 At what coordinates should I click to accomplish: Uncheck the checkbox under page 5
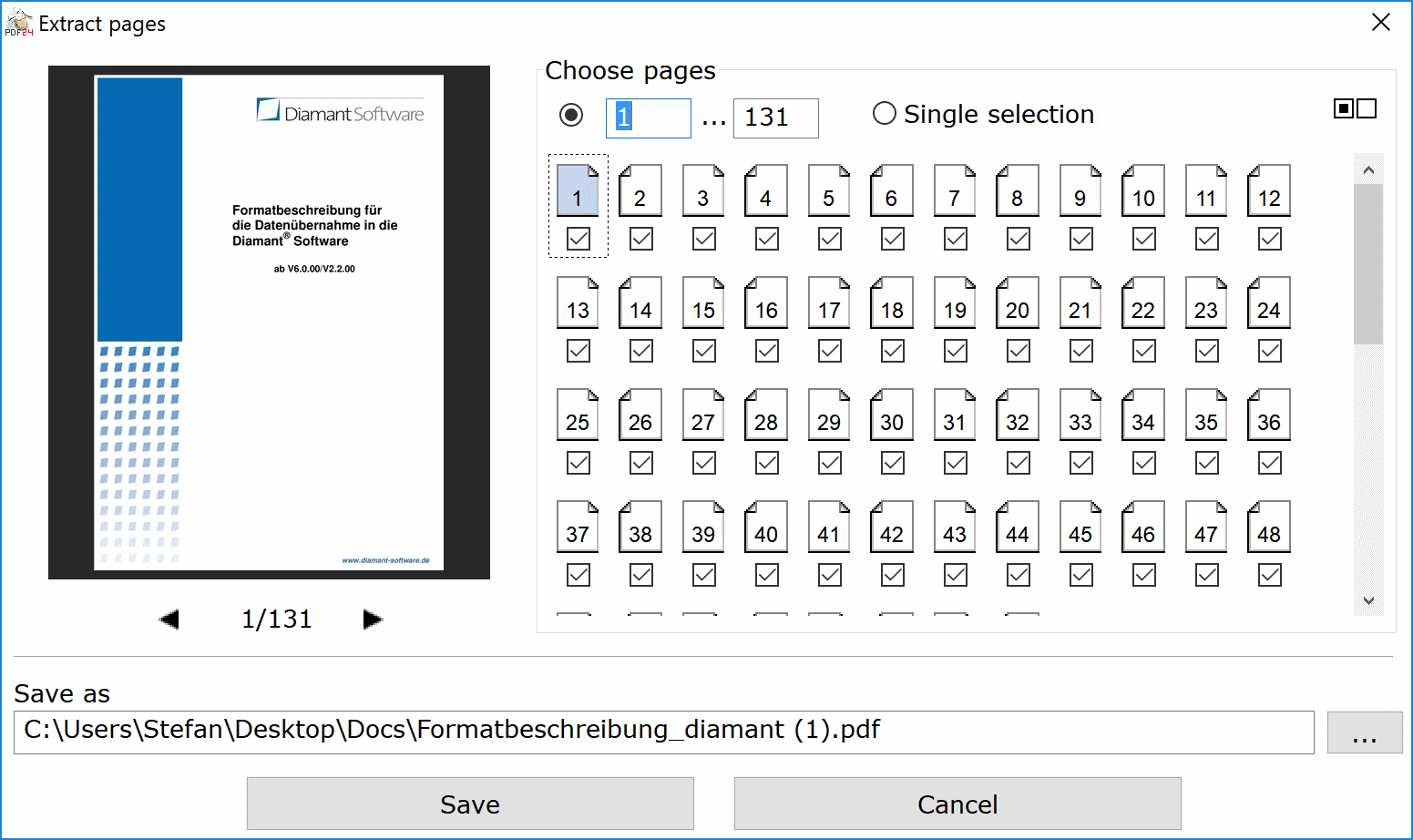[828, 239]
